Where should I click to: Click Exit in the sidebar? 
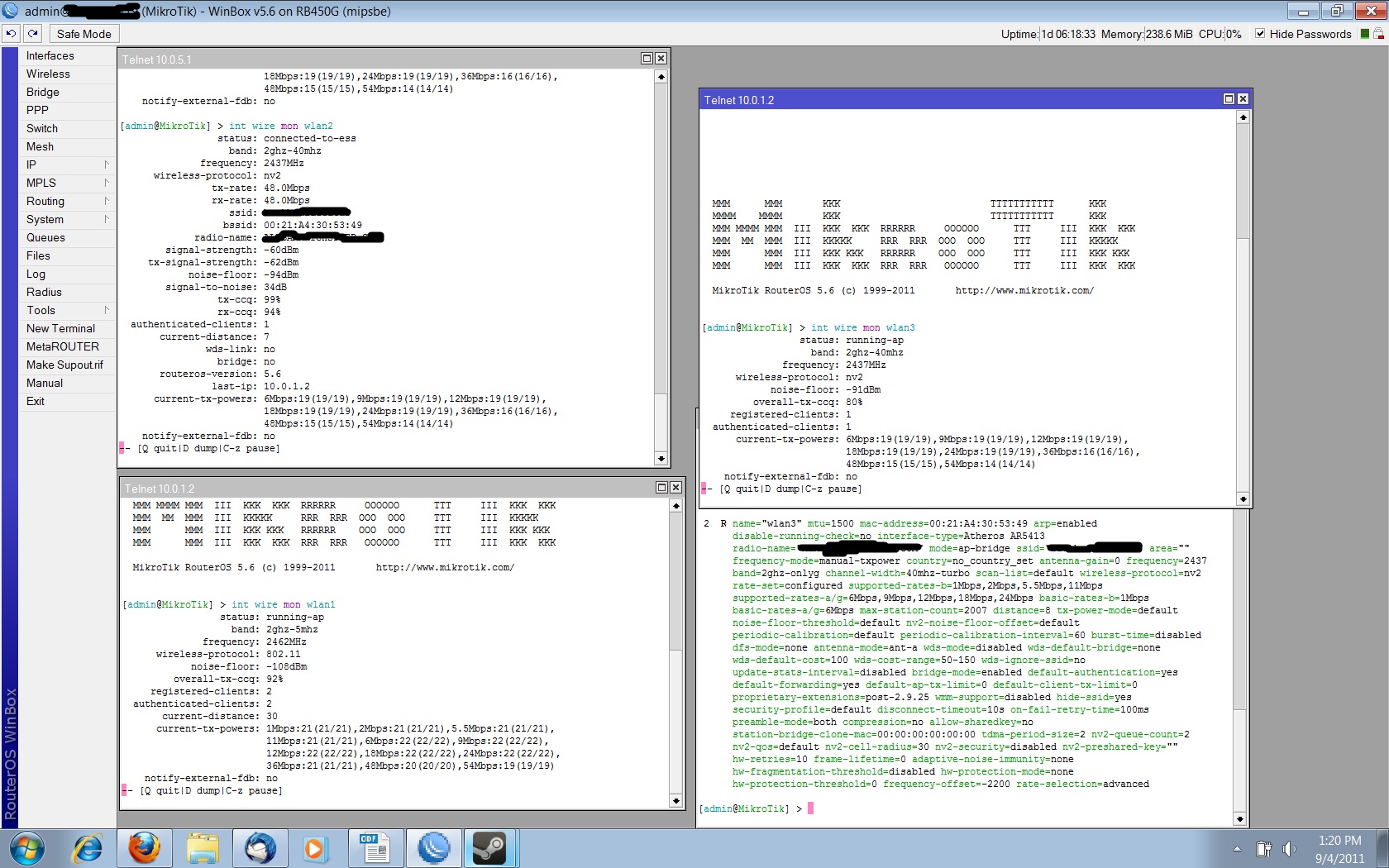36,401
